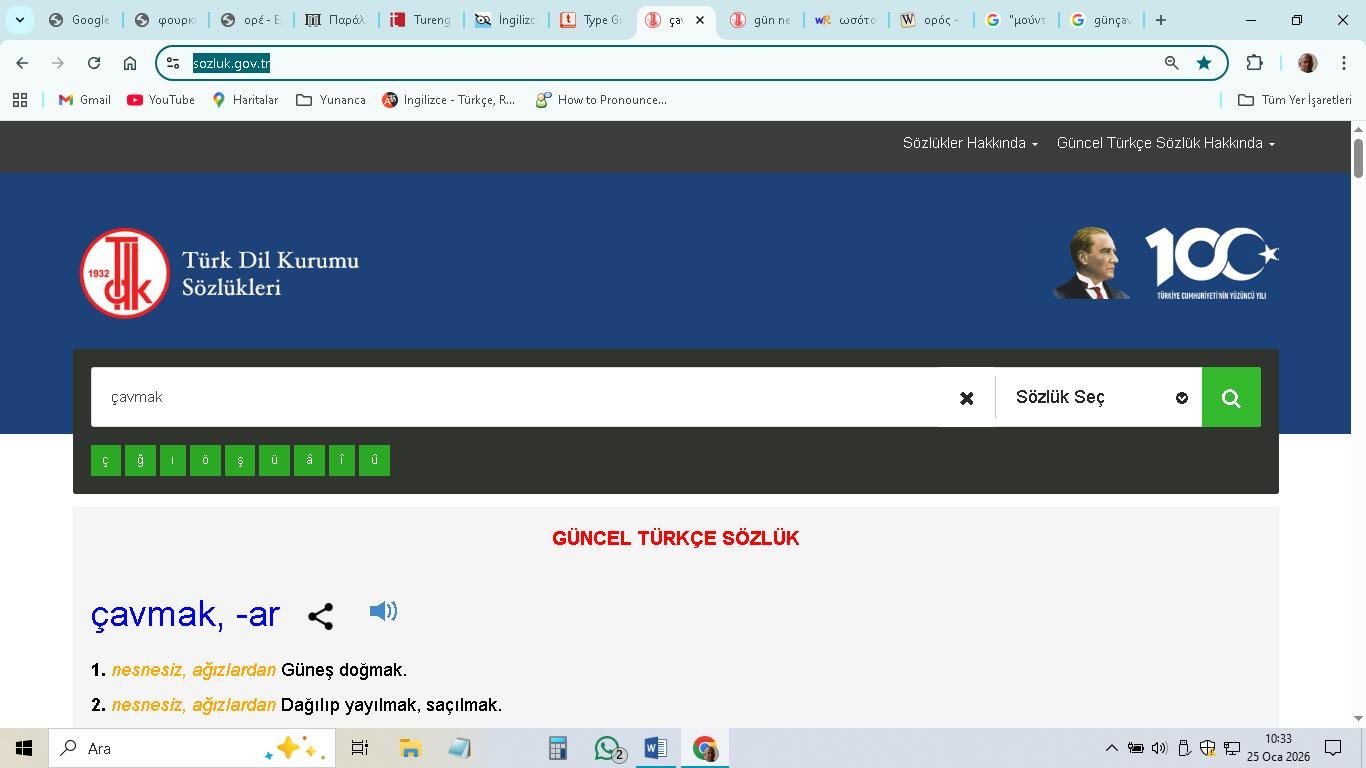Switch to the Tureng browser tab
This screenshot has width=1366, height=768.
(421, 20)
